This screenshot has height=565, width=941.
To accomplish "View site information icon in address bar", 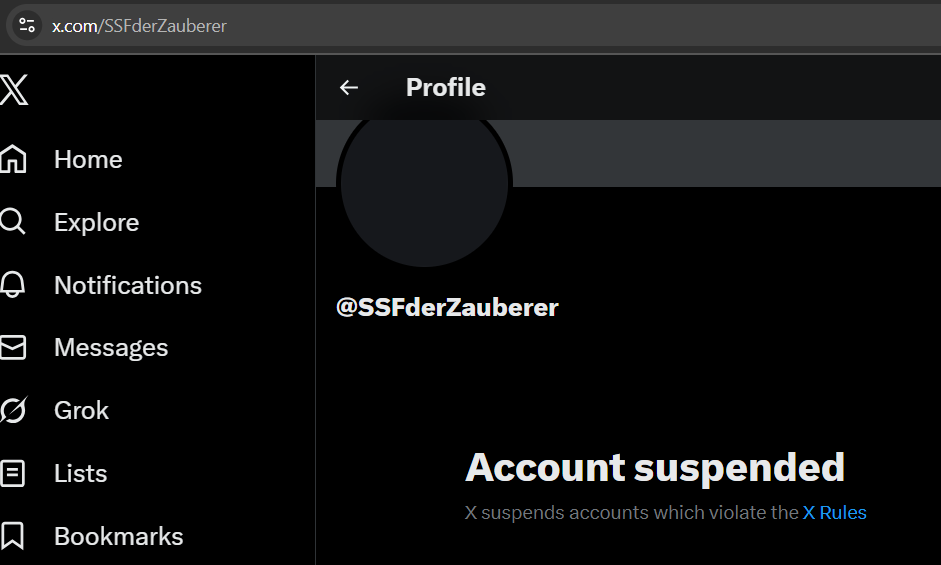I will tap(27, 26).
